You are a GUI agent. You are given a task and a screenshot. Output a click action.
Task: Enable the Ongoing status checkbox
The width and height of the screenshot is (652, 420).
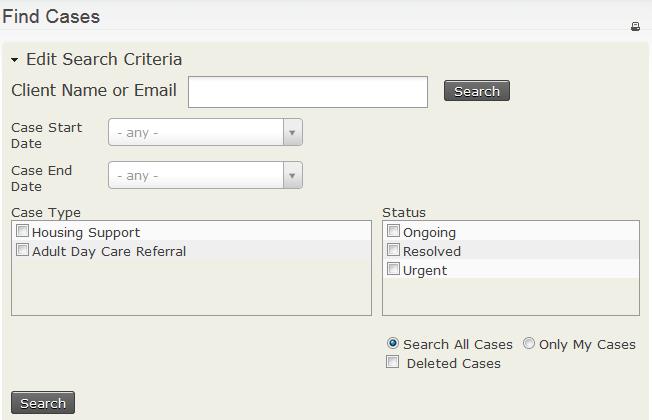[394, 232]
